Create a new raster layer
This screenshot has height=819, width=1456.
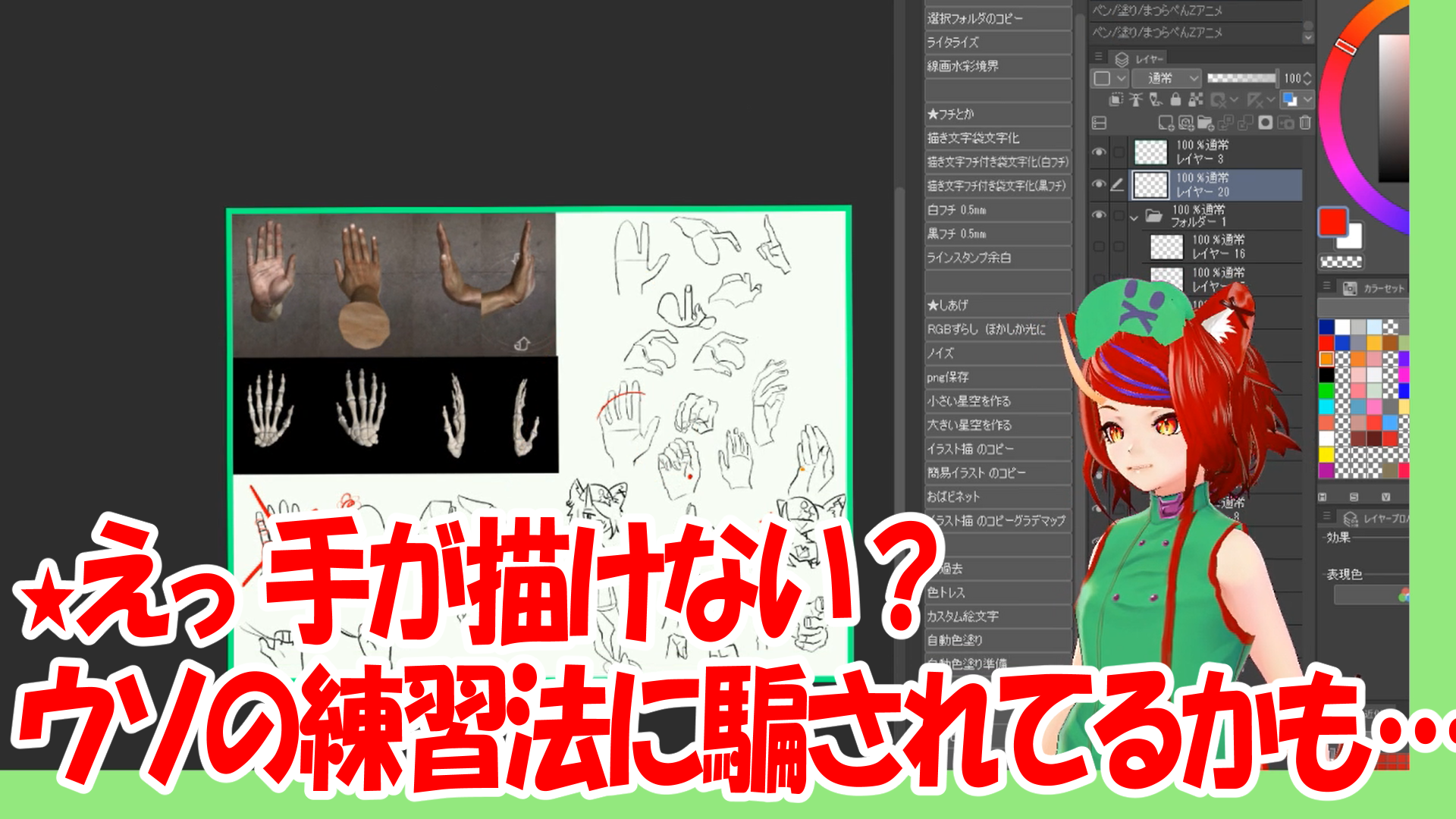(1166, 123)
